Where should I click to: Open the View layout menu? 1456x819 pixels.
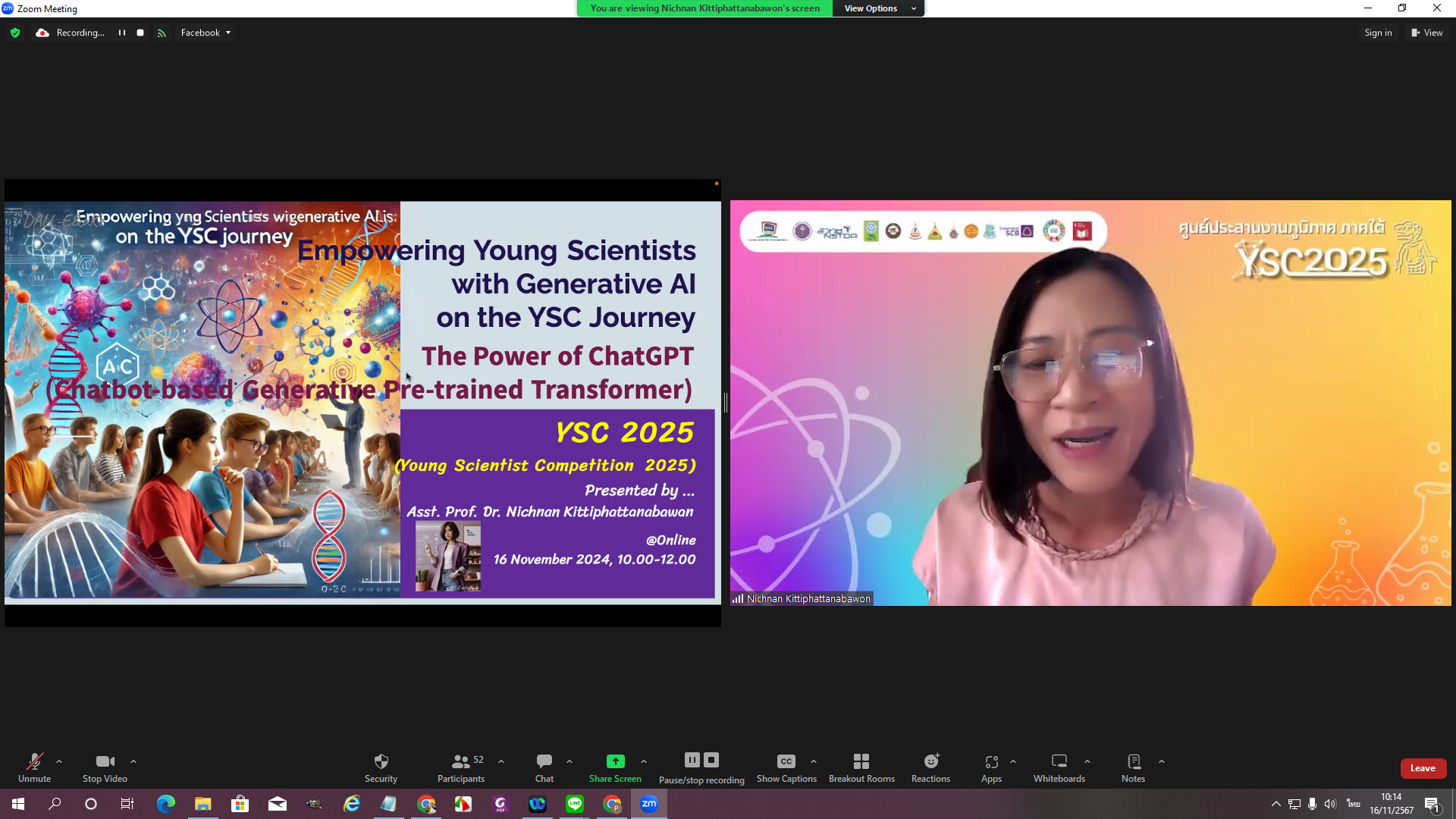click(1426, 33)
